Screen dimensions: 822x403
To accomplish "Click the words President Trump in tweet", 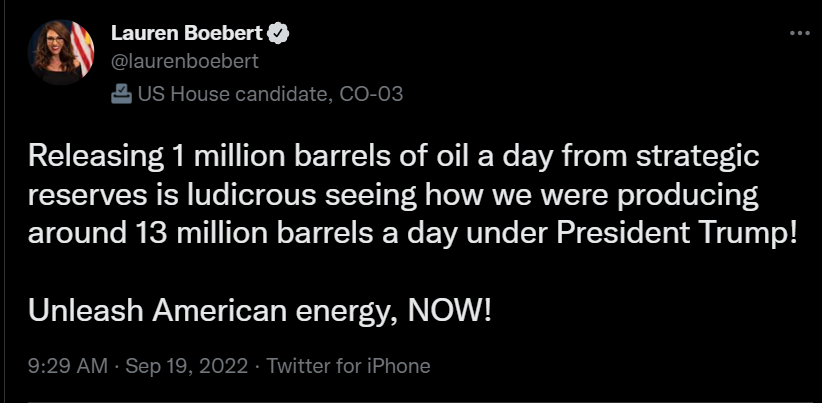I will tap(676, 234).
